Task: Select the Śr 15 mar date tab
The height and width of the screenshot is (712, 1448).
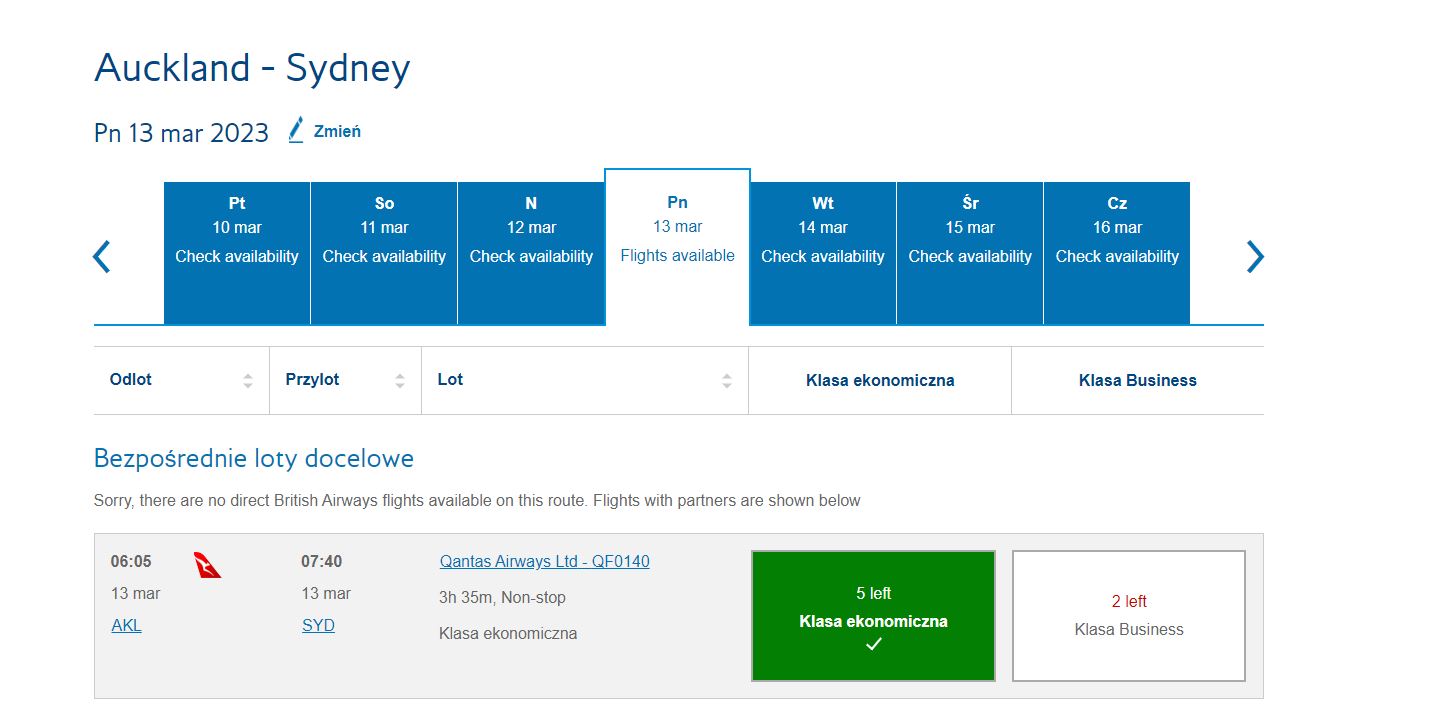Action: click(x=970, y=253)
